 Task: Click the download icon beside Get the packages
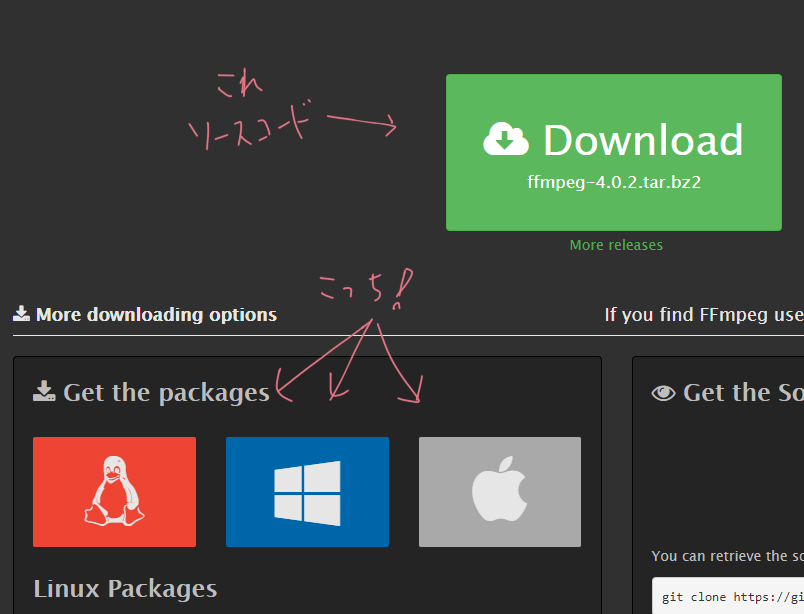44,391
